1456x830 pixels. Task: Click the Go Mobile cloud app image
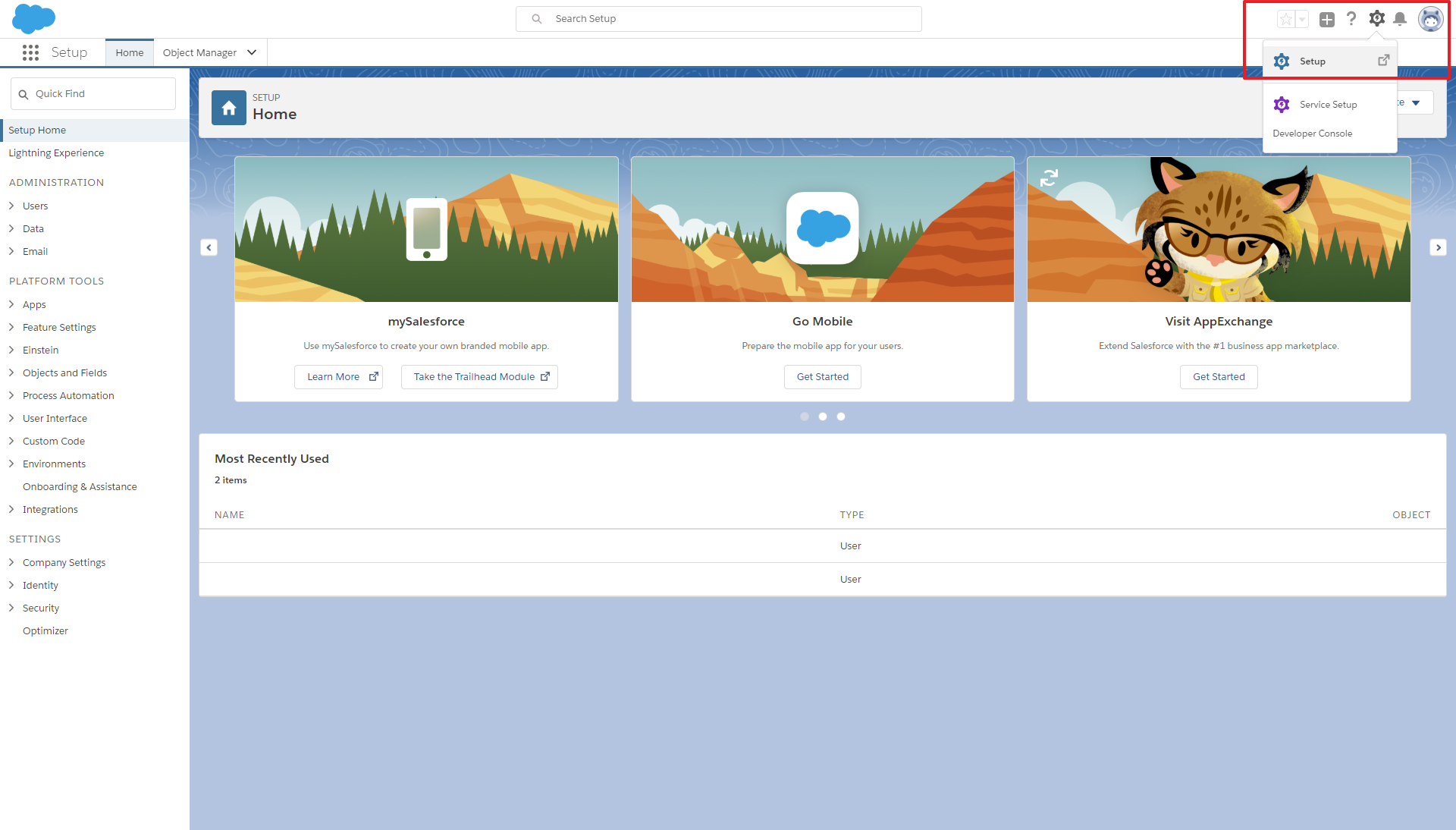[823, 228]
